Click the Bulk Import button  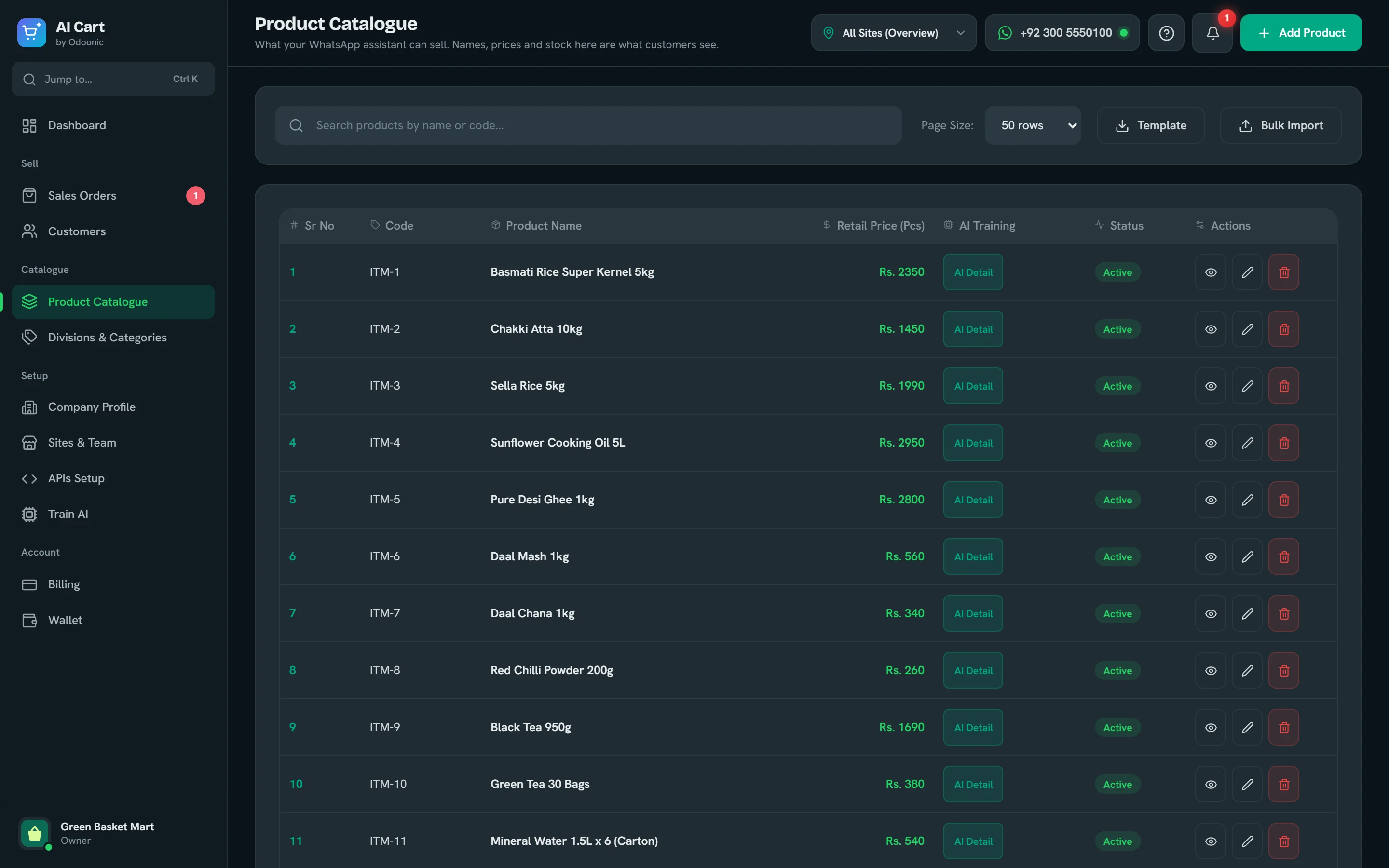pos(1280,125)
